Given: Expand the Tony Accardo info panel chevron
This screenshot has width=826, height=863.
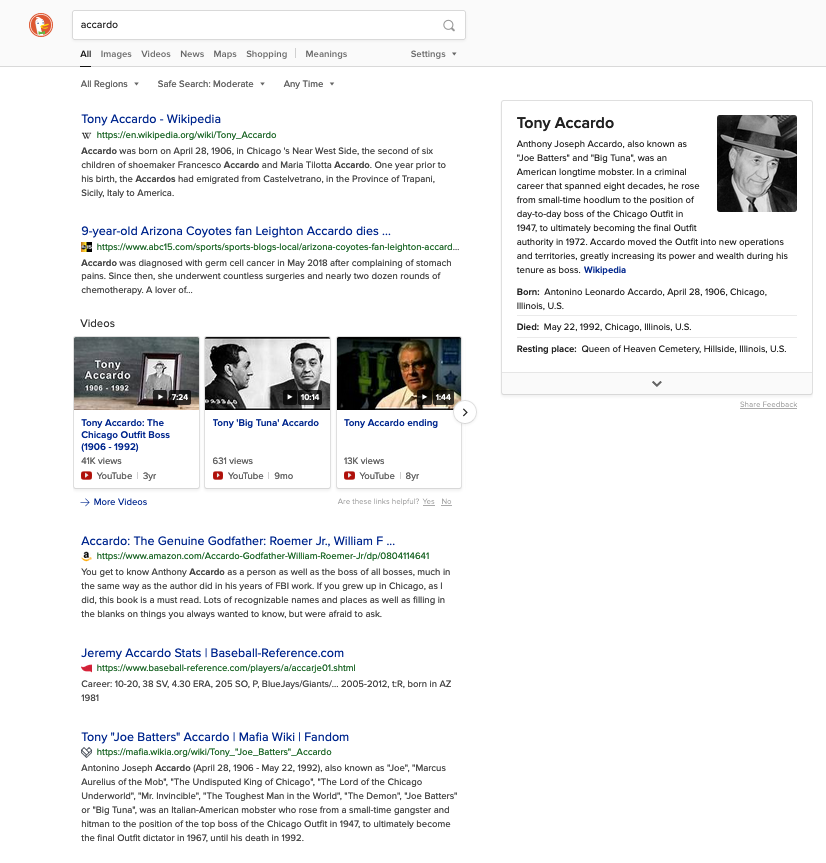Looking at the screenshot, I should point(657,384).
